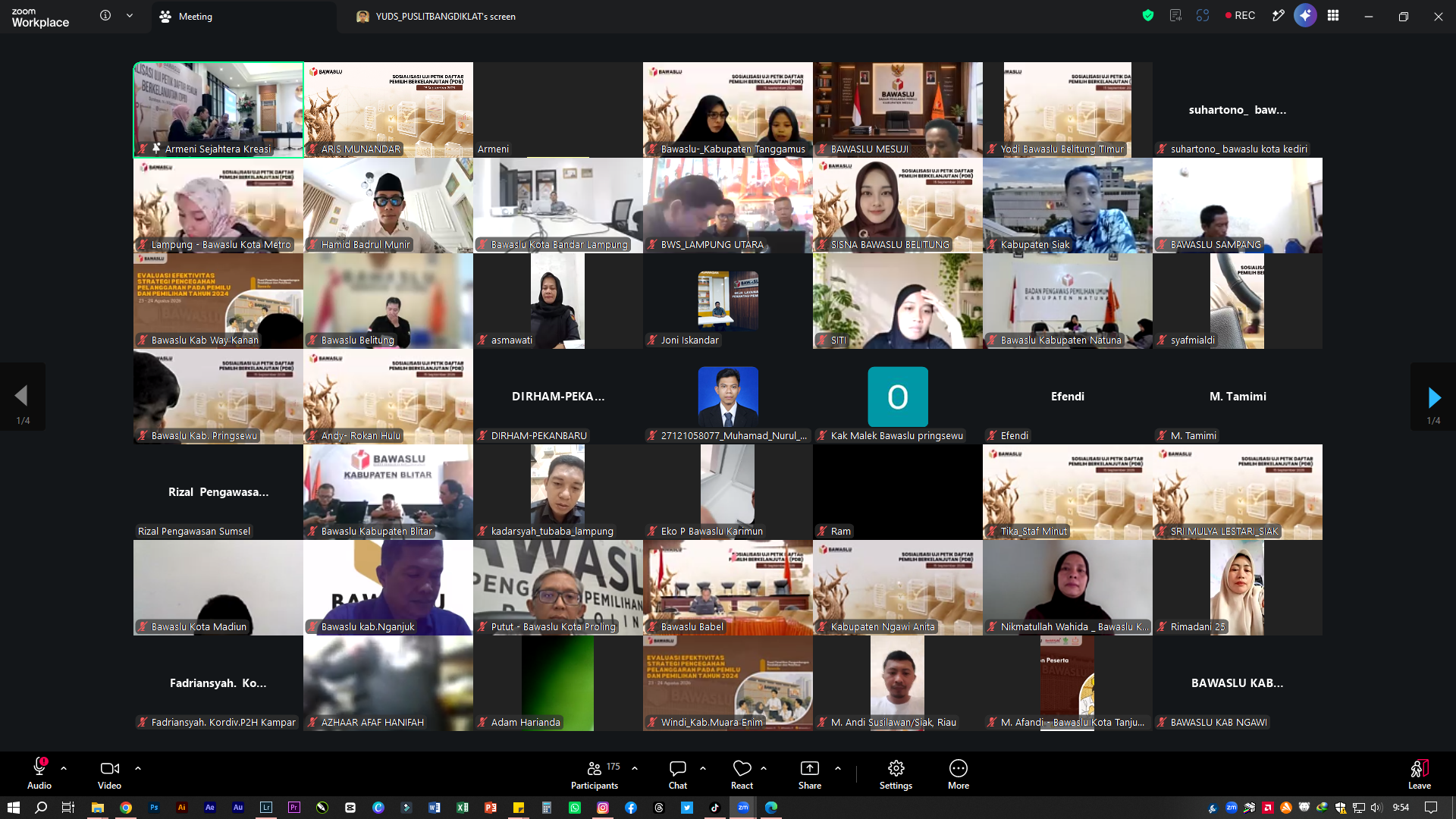Click the Zoom Workplace logo
1456x819 pixels.
(x=40, y=17)
